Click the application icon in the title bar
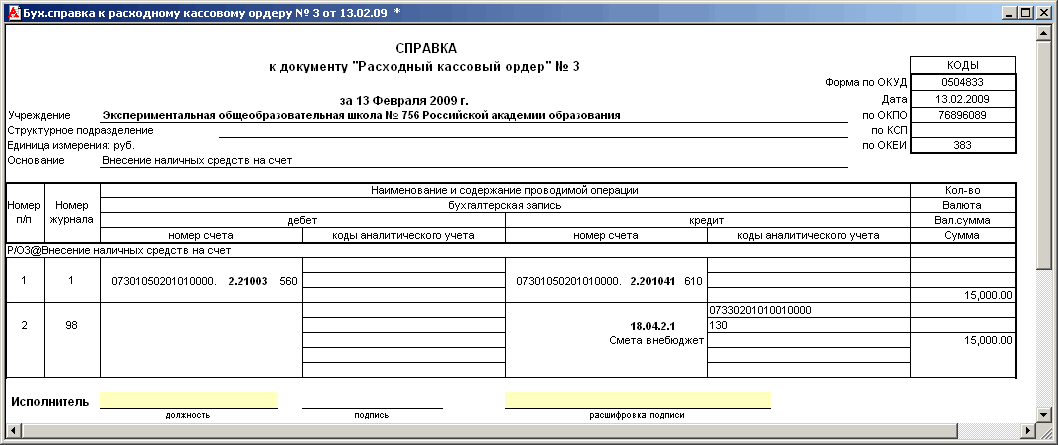The image size is (1058, 445). [13, 12]
